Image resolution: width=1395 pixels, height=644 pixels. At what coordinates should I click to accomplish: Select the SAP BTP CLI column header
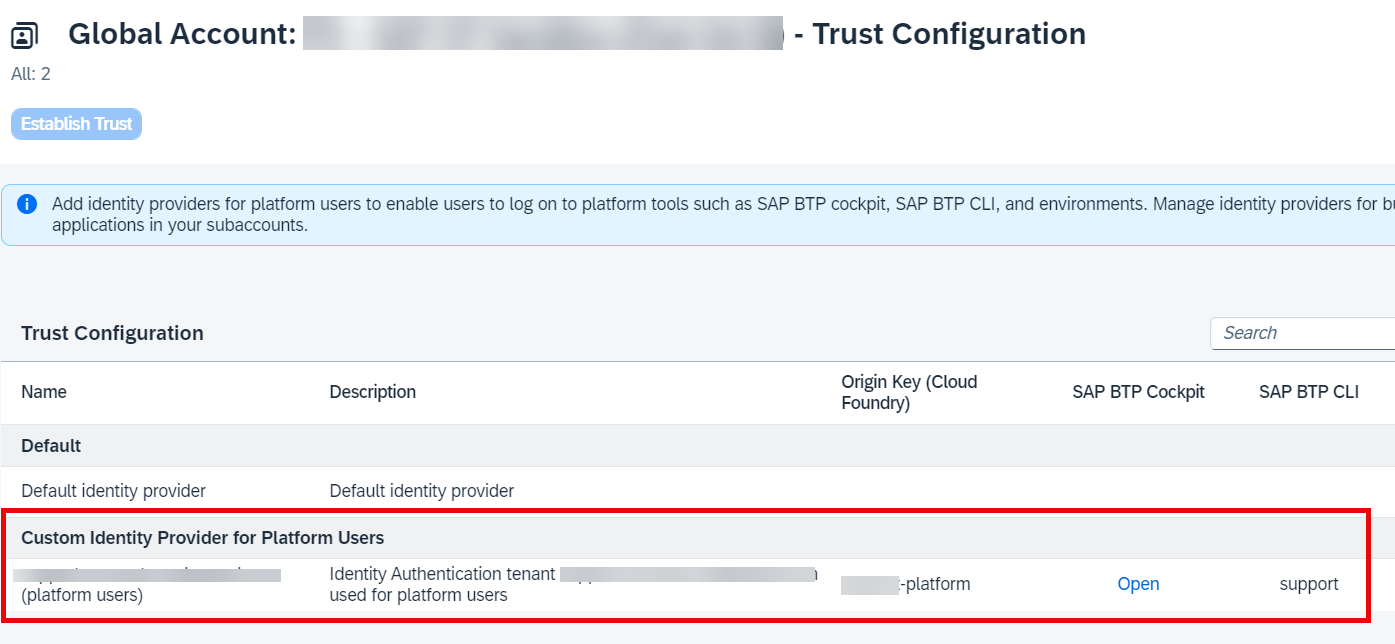point(1309,392)
